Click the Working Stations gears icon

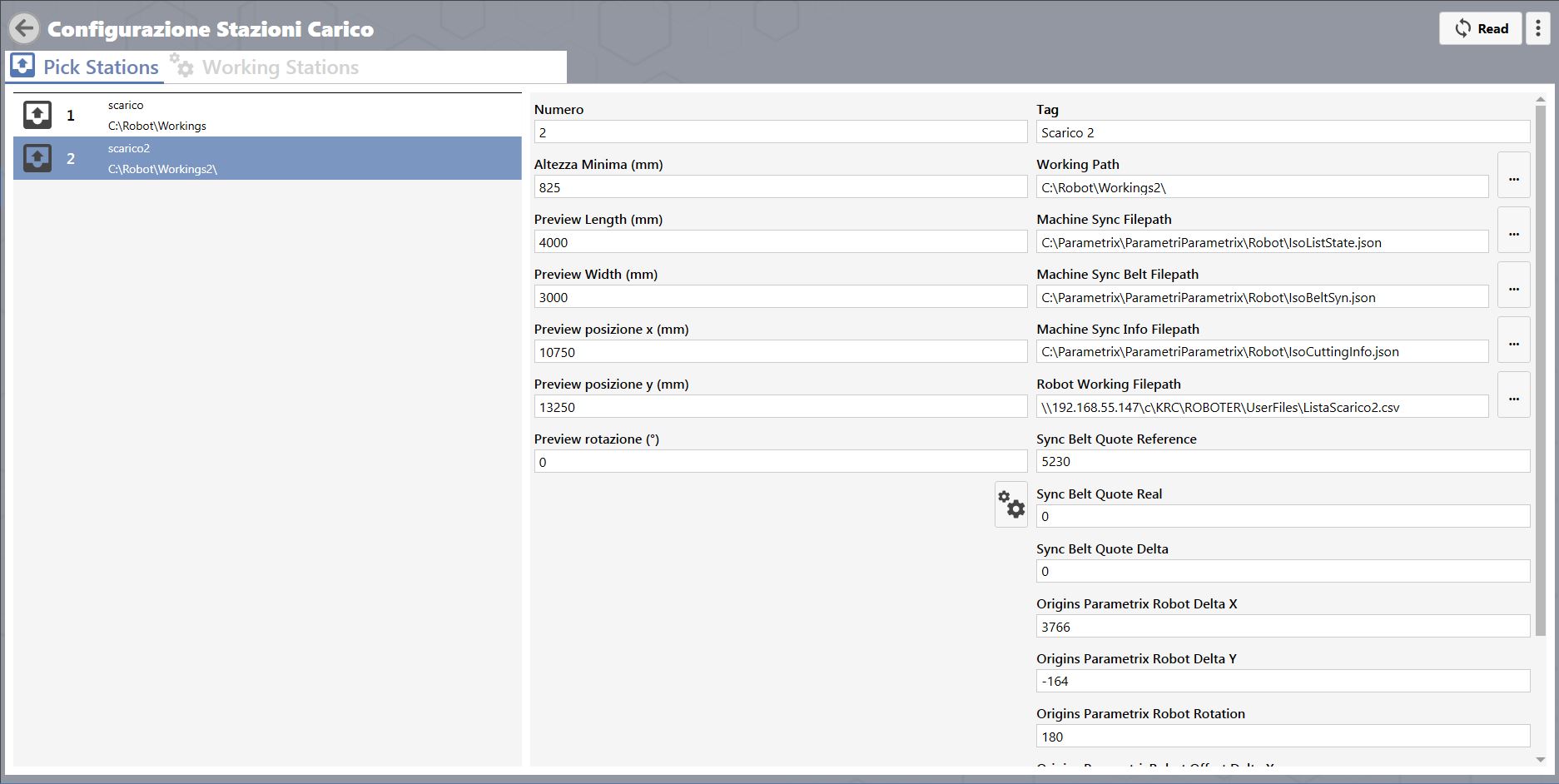point(181,64)
